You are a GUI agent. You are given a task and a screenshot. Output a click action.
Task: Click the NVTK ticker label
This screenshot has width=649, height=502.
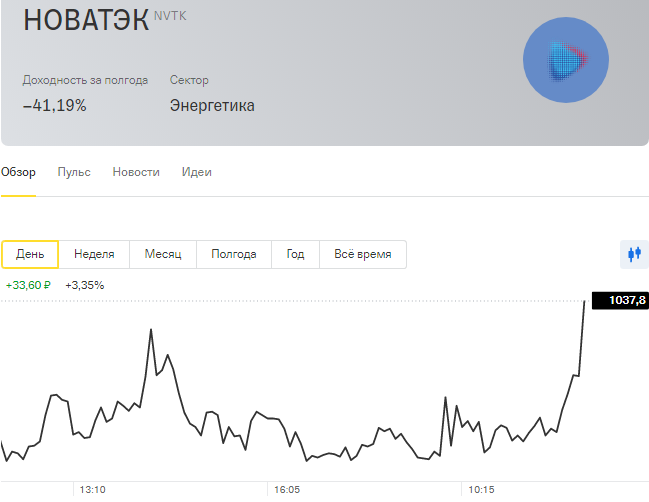170,16
